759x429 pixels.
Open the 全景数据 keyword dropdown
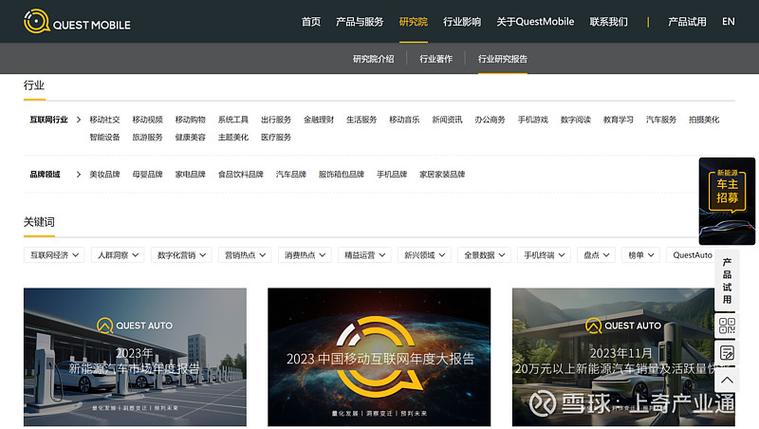click(x=484, y=255)
